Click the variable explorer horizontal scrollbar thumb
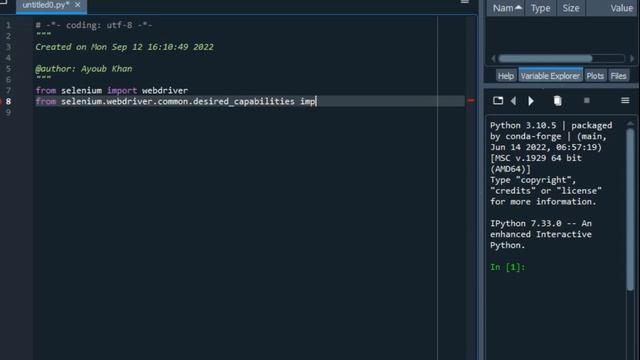 [545, 58]
